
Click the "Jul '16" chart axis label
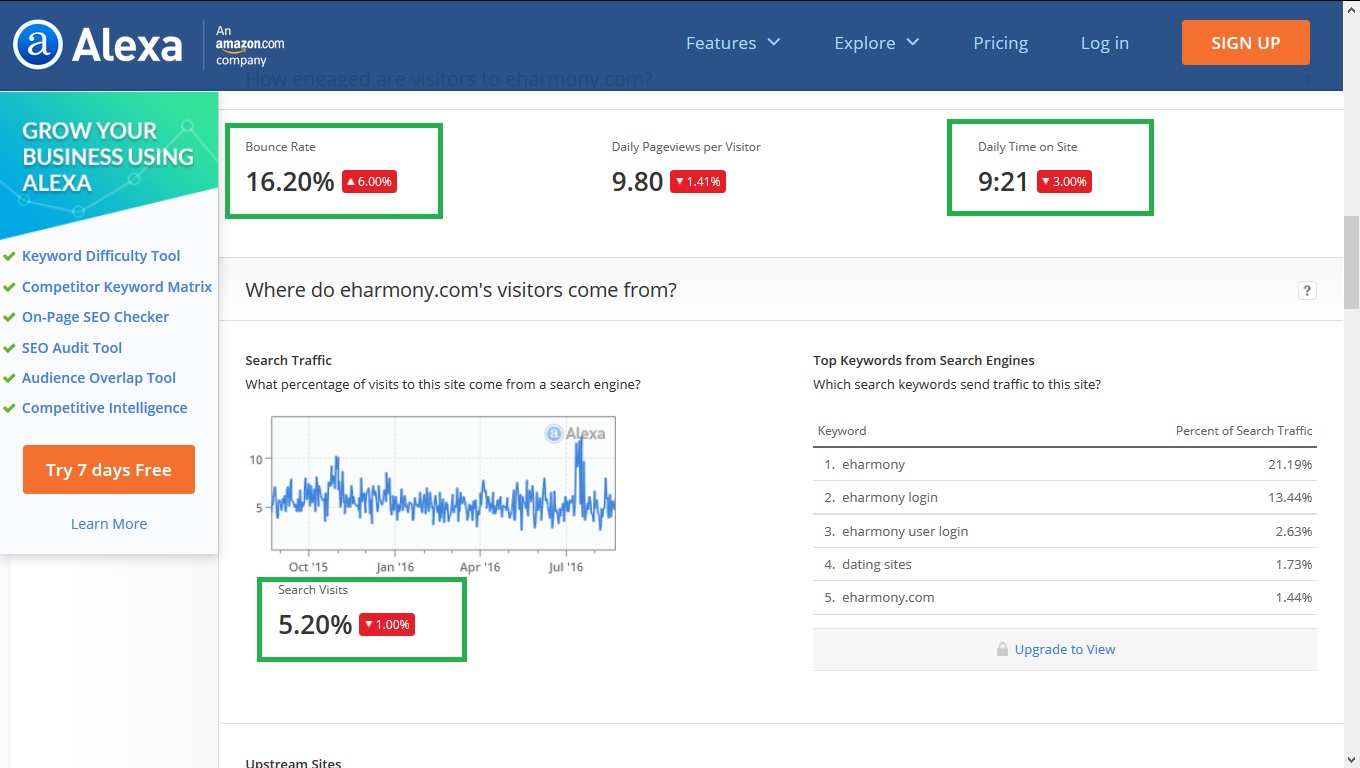pyautogui.click(x=566, y=567)
